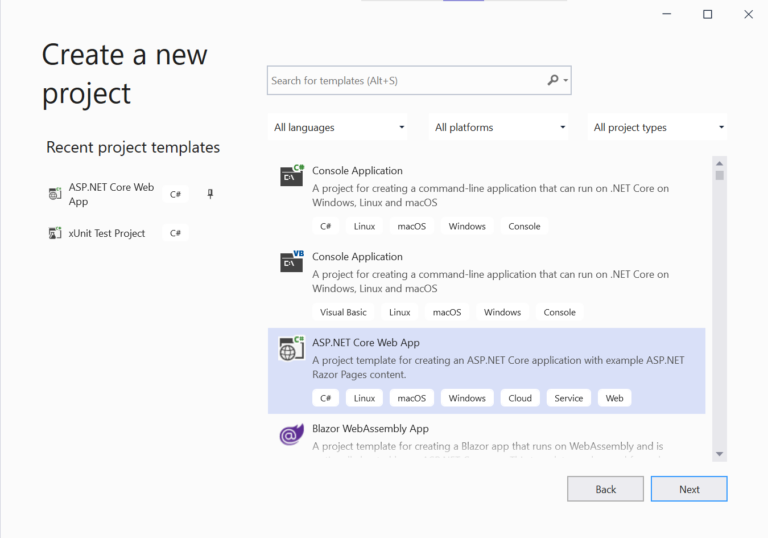Click the recent ASP.NET Core Web App icon
The width and height of the screenshot is (768, 538).
[x=55, y=194]
